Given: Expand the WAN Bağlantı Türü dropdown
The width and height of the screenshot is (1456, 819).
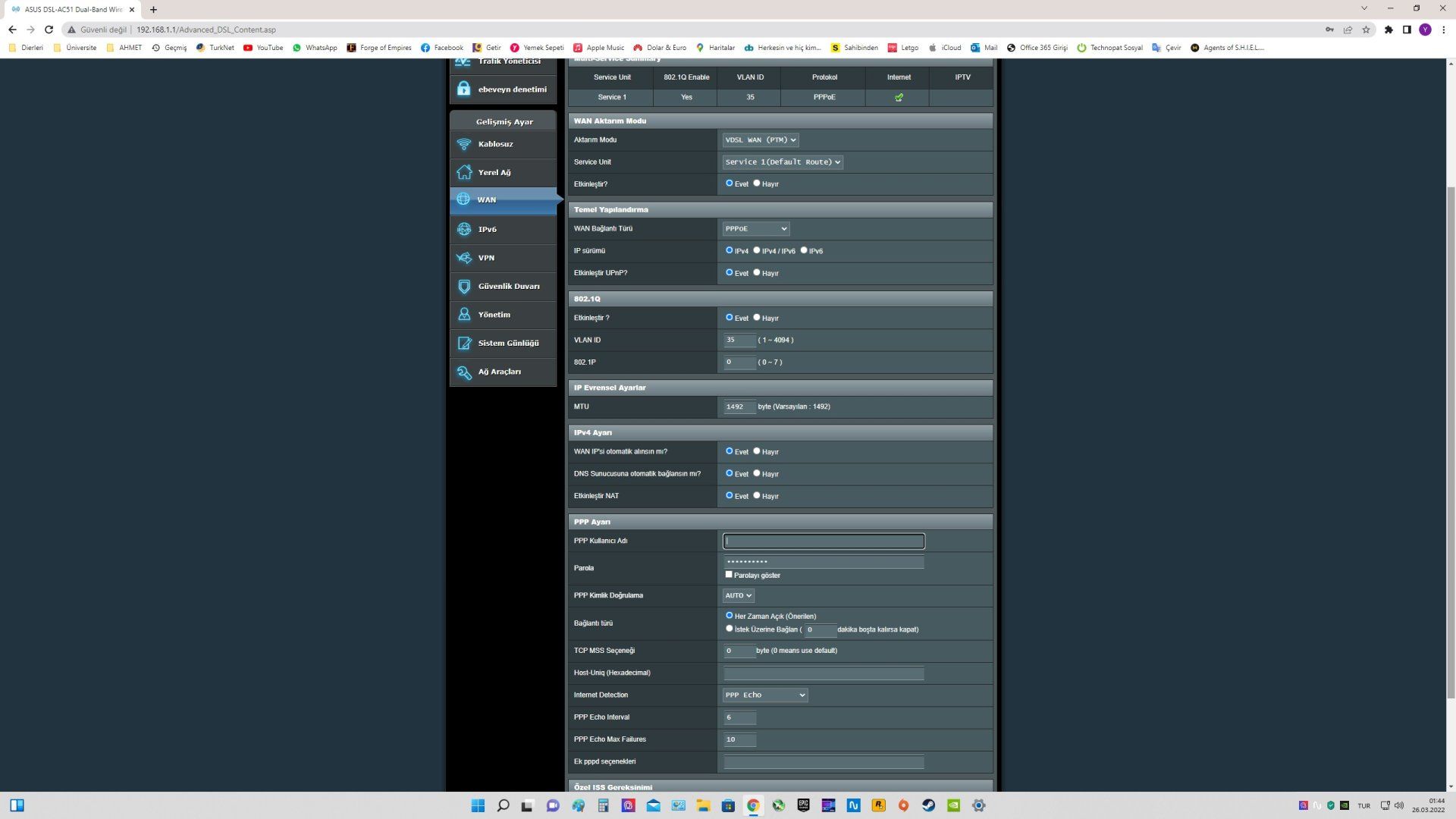Looking at the screenshot, I should click(x=756, y=229).
